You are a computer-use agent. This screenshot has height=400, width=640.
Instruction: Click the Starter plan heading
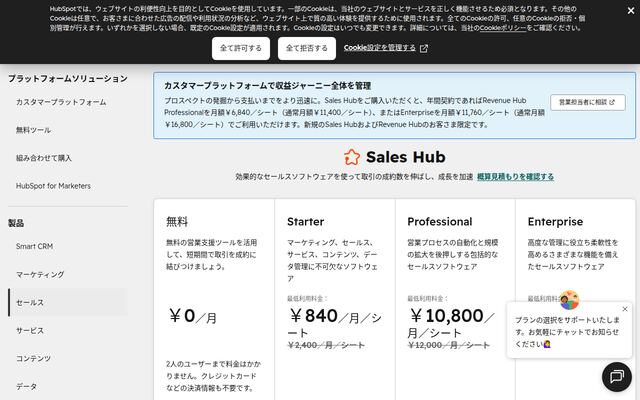305,222
